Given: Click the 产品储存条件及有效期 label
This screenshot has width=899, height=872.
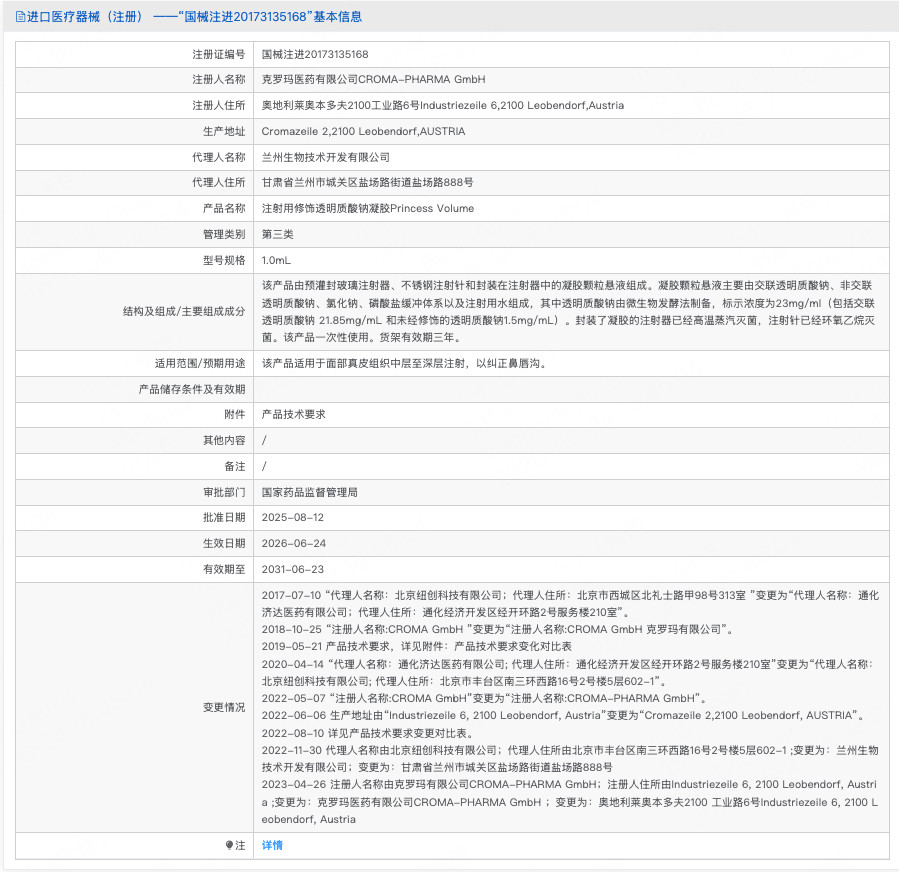Looking at the screenshot, I should click(x=192, y=389).
